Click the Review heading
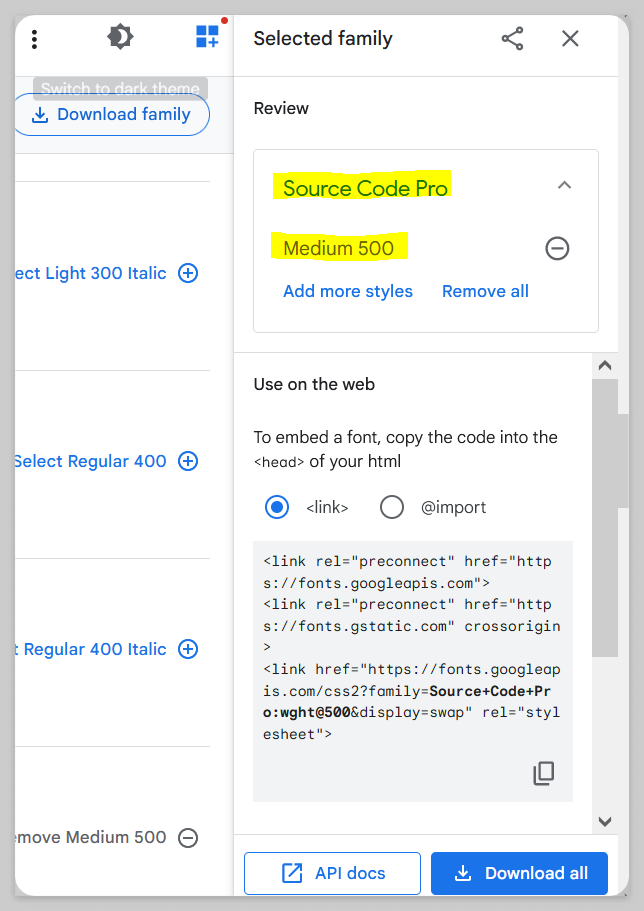This screenshot has height=911, width=644. click(281, 108)
